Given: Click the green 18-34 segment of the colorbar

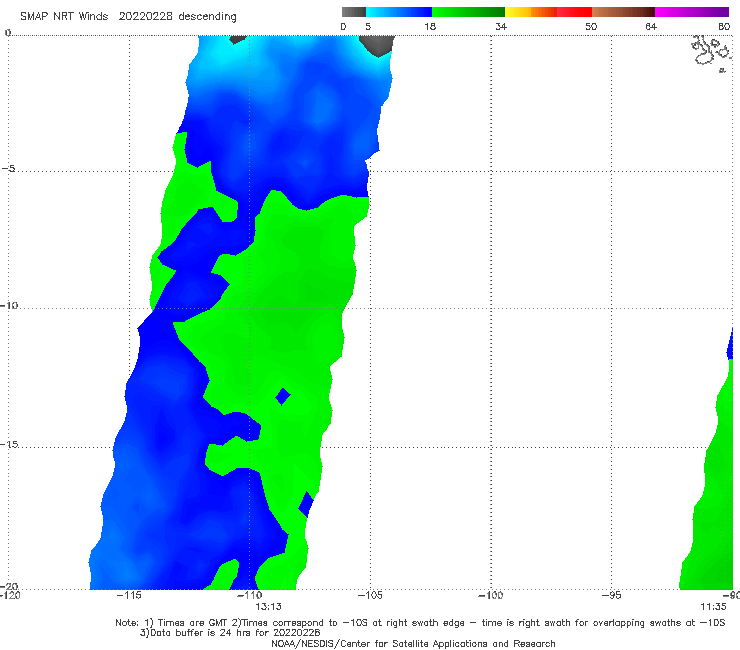Looking at the screenshot, I should (468, 12).
